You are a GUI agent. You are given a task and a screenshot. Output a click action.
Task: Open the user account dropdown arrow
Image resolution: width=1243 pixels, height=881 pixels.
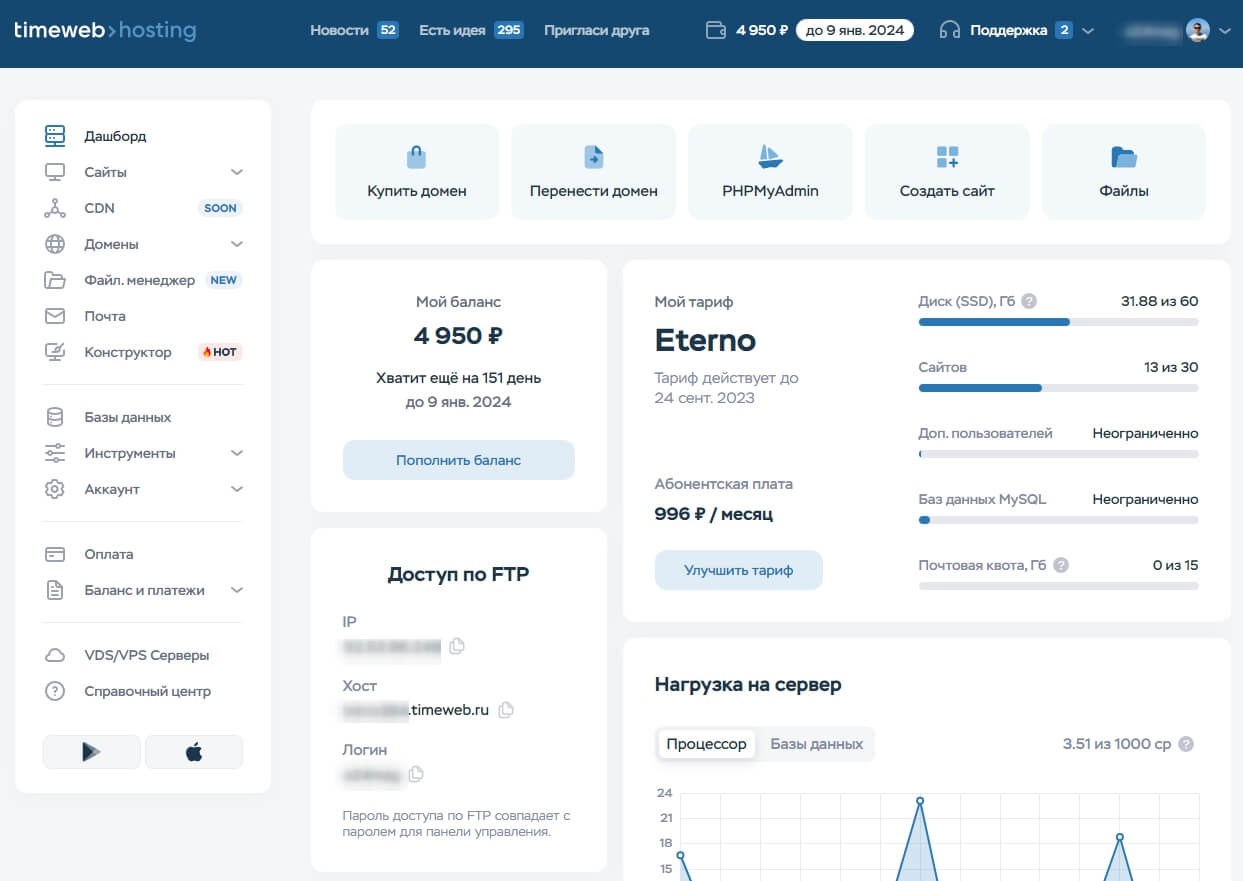[x=1225, y=31]
